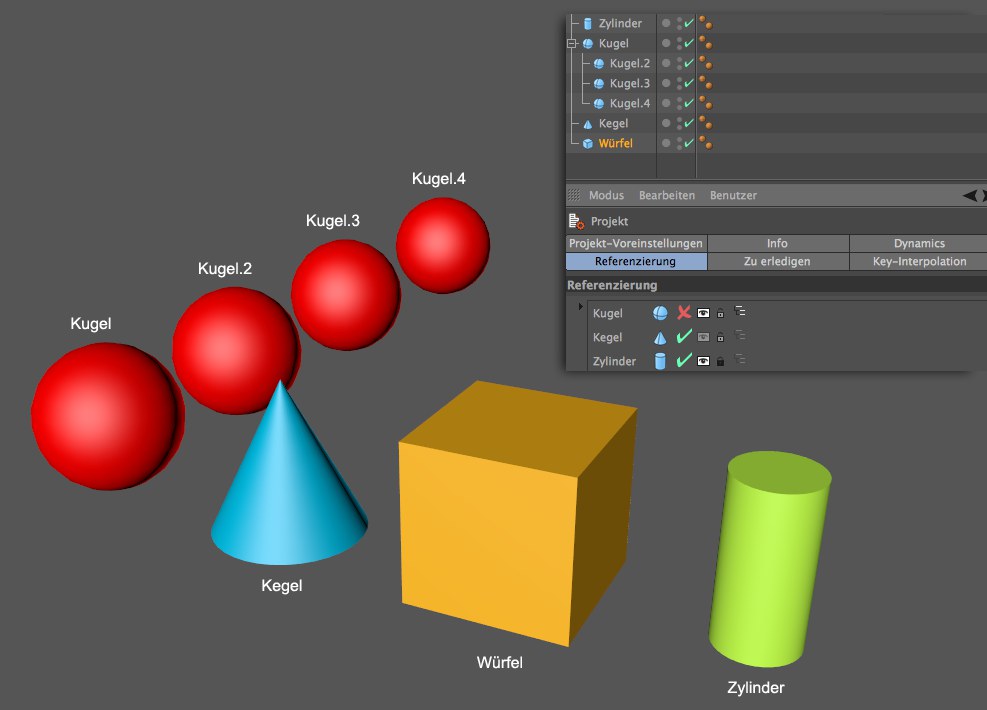Screen dimensions: 987x710
Task: Open the Bearbeiten menu
Action: tap(667, 195)
